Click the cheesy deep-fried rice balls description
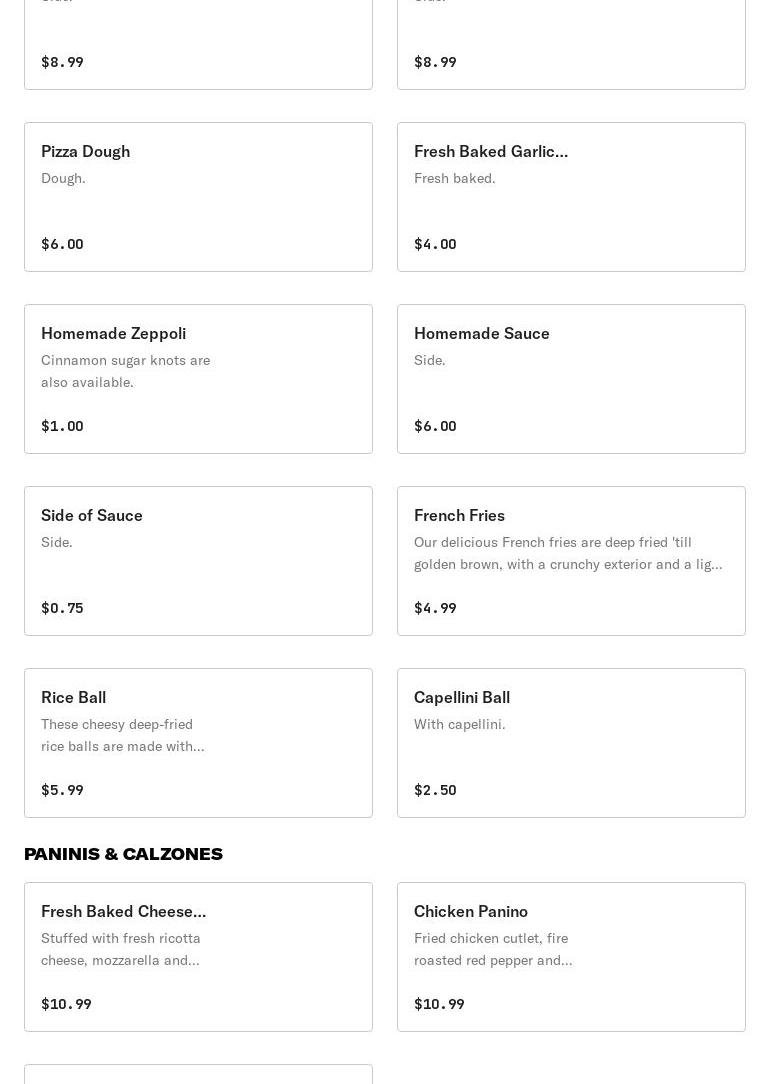Viewport: 770px width, 1084px height. pos(122,735)
